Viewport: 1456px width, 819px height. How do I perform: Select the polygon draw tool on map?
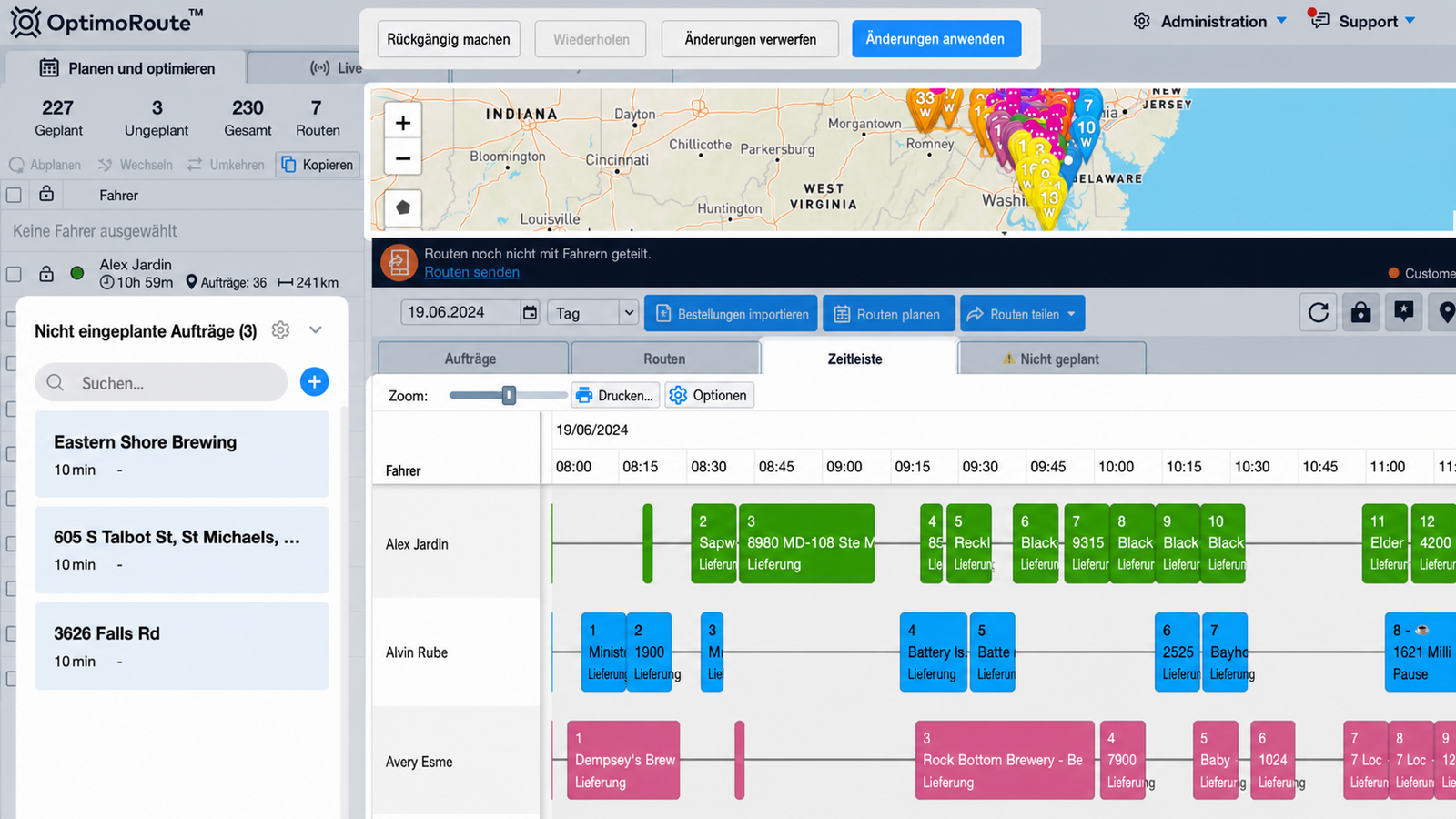point(403,207)
